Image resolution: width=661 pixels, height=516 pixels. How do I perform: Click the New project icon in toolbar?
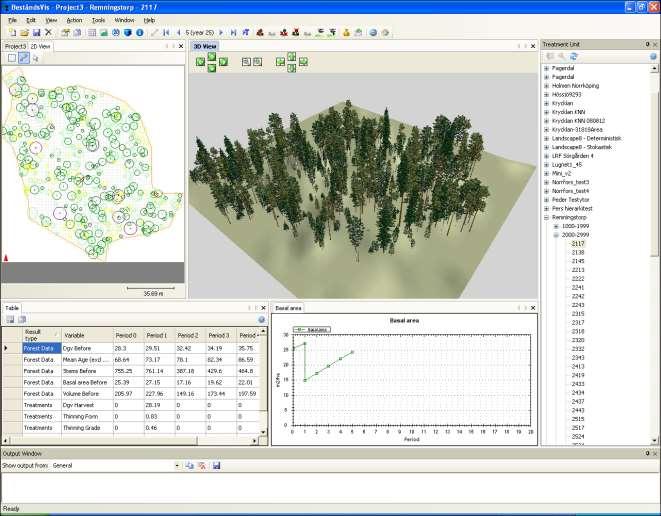[x=13, y=32]
